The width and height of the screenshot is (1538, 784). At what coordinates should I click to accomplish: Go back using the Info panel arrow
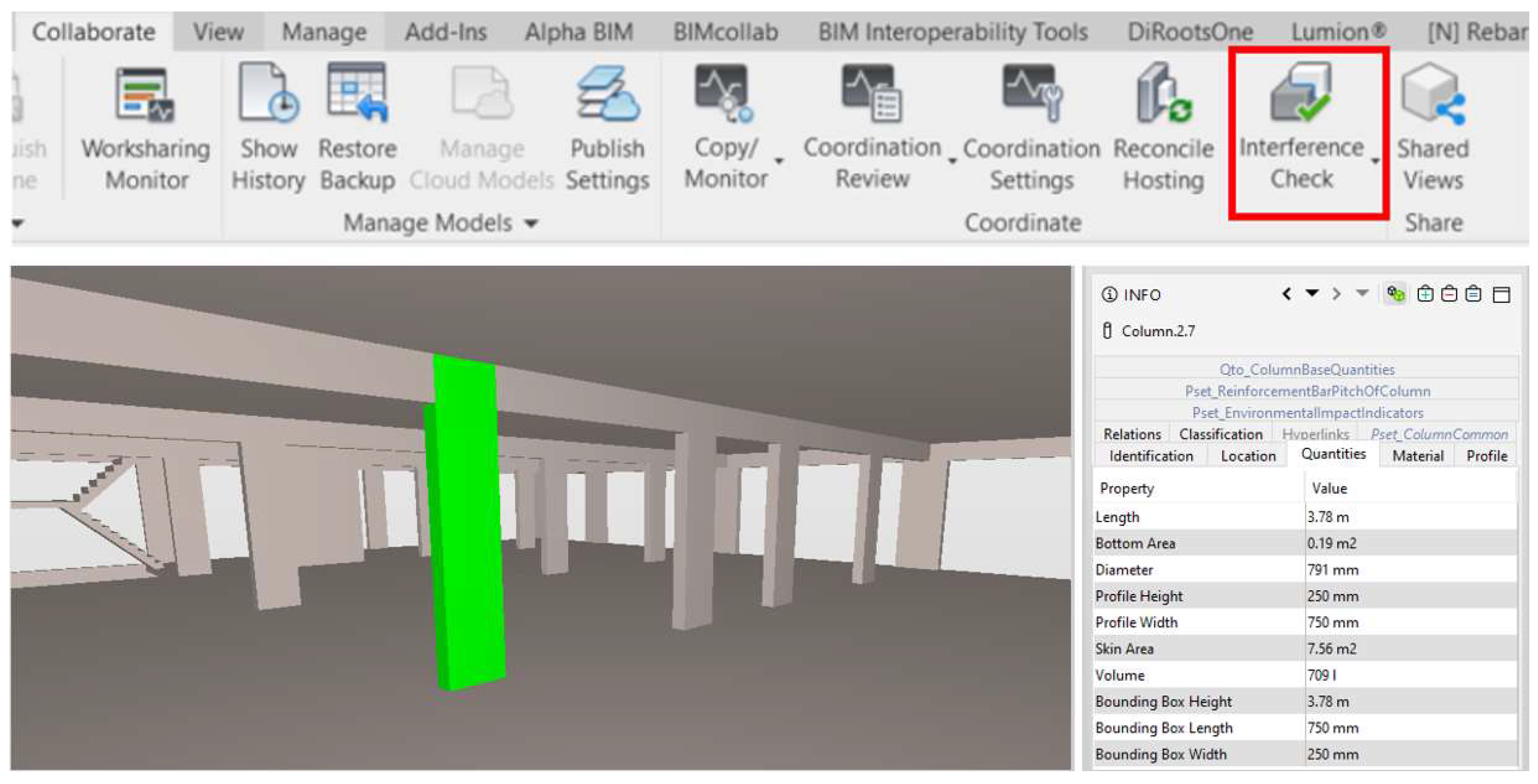(x=1287, y=294)
